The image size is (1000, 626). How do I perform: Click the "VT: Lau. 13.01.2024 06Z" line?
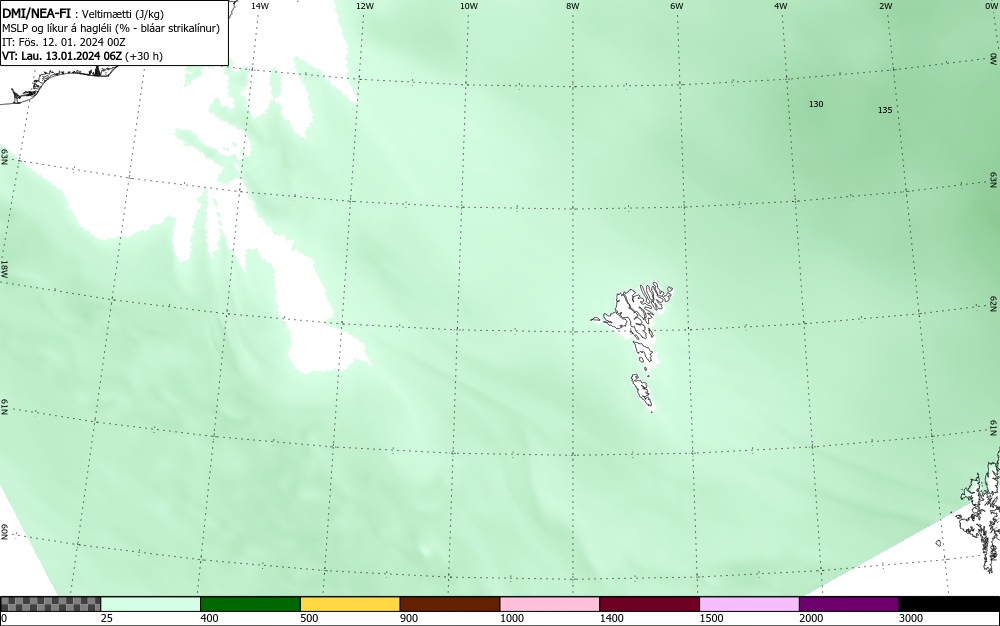click(x=62, y=56)
